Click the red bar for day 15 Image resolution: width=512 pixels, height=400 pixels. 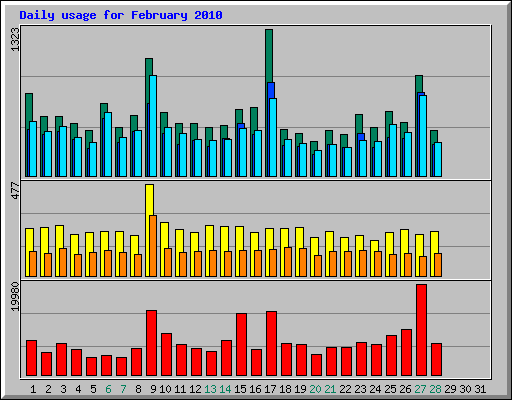[x=241, y=344]
